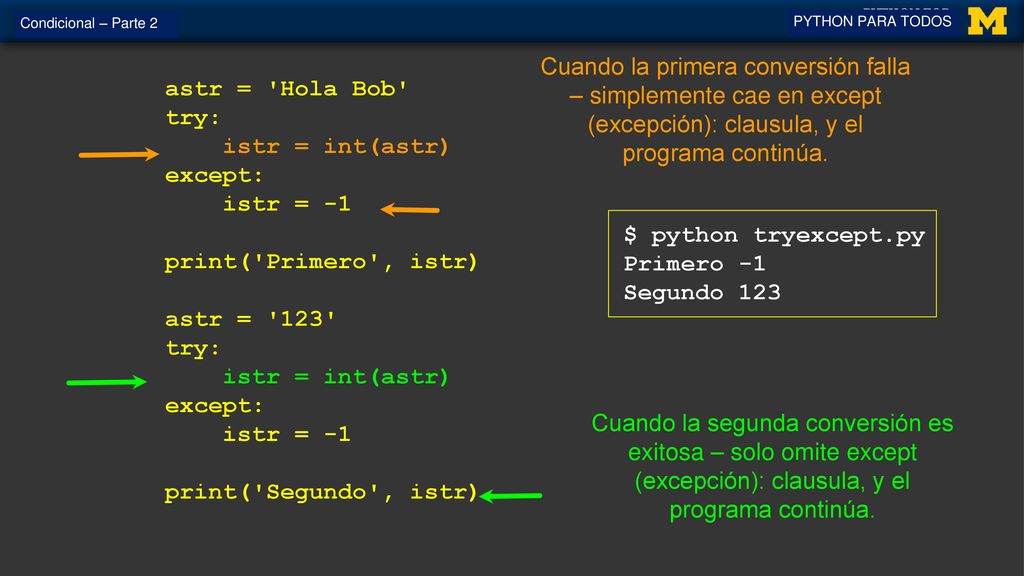Viewport: 1024px width, 576px height.
Task: Click 'Cuando la segunda conversión es' text
Action: pos(772,423)
